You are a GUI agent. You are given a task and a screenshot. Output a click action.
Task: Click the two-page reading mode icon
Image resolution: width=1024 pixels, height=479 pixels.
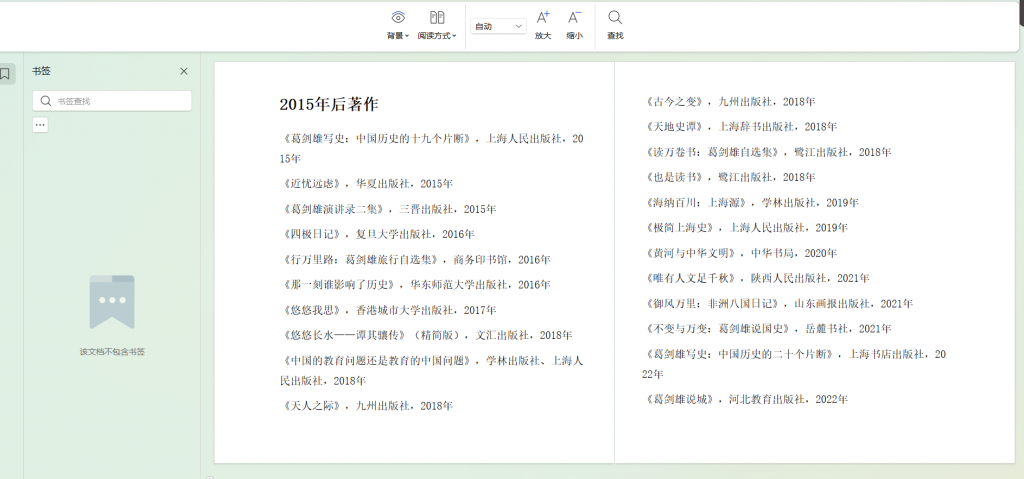click(437, 17)
